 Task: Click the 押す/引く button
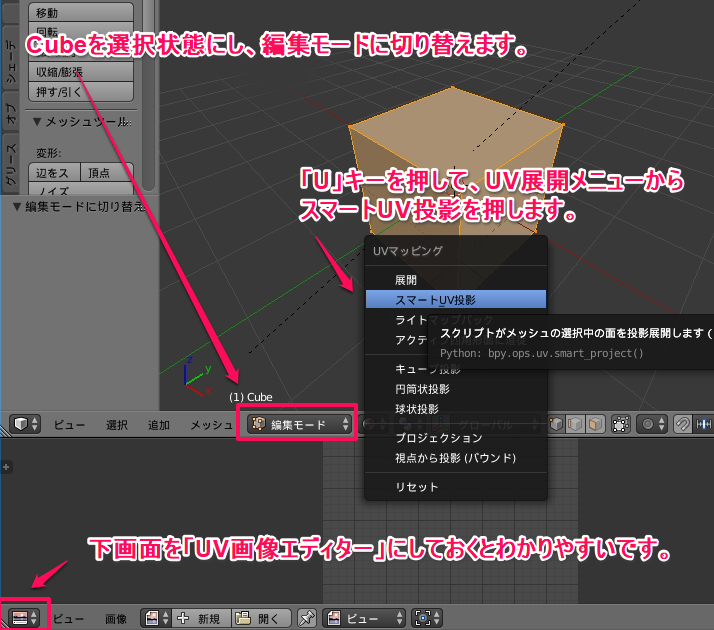coord(81,92)
